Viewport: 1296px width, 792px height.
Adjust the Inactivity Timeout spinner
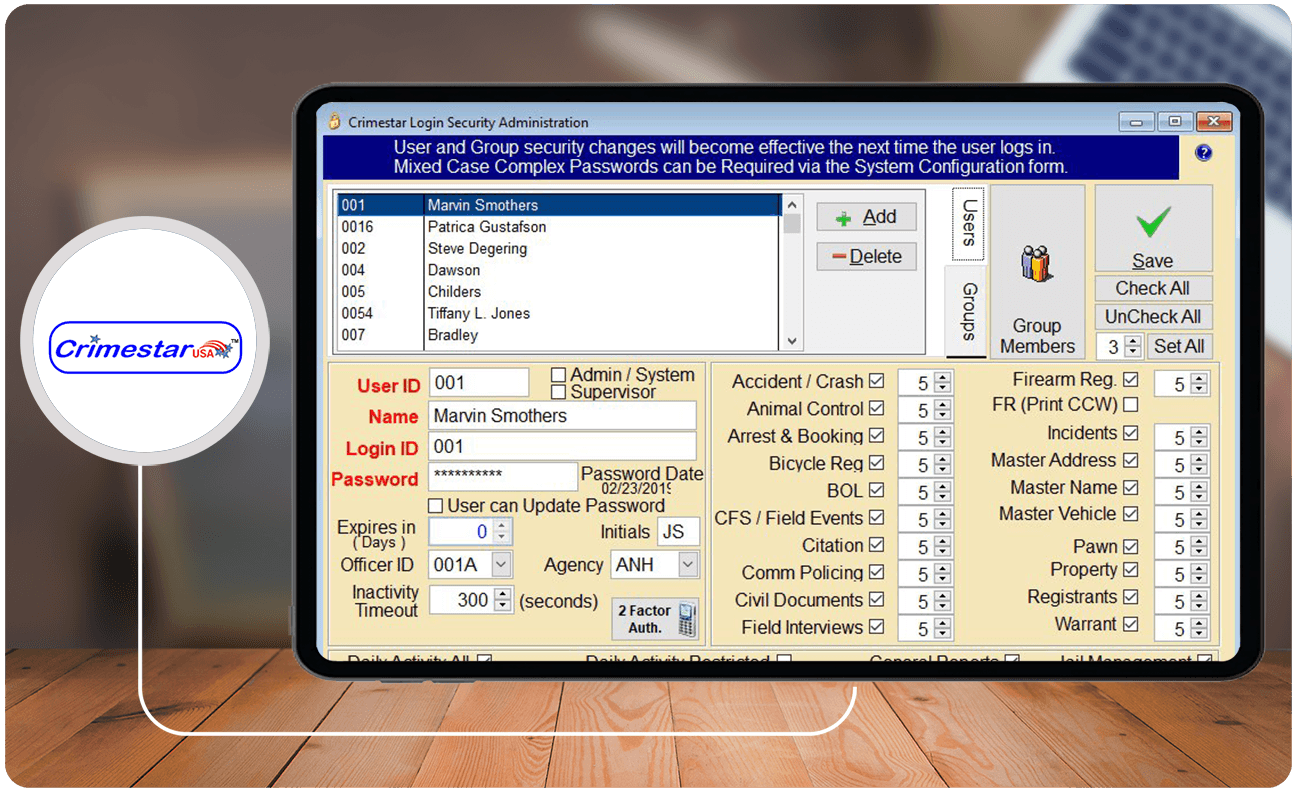point(502,600)
